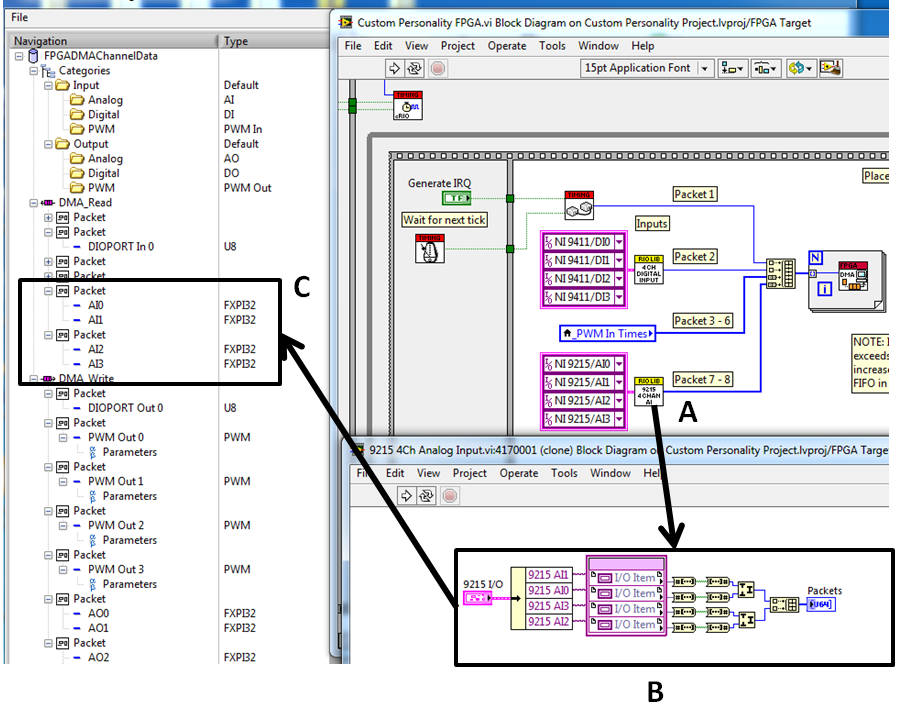The image size is (916, 725).
Task: Open the Project menu
Action: 456,45
